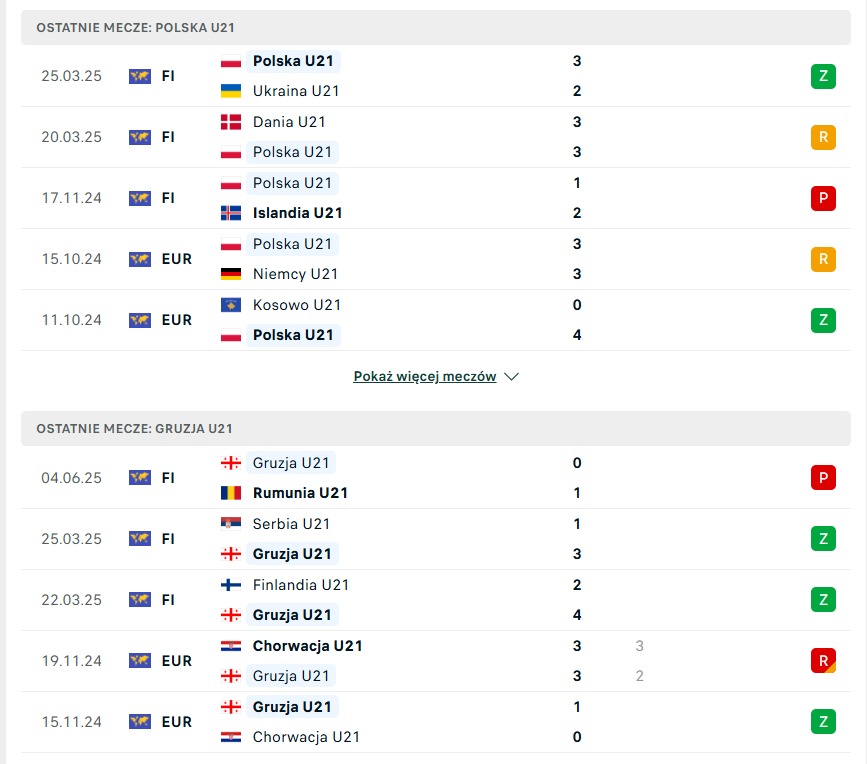The width and height of the screenshot is (867, 764).
Task: Click the Finland flag next to Finlandia U21
Action: coord(231,585)
